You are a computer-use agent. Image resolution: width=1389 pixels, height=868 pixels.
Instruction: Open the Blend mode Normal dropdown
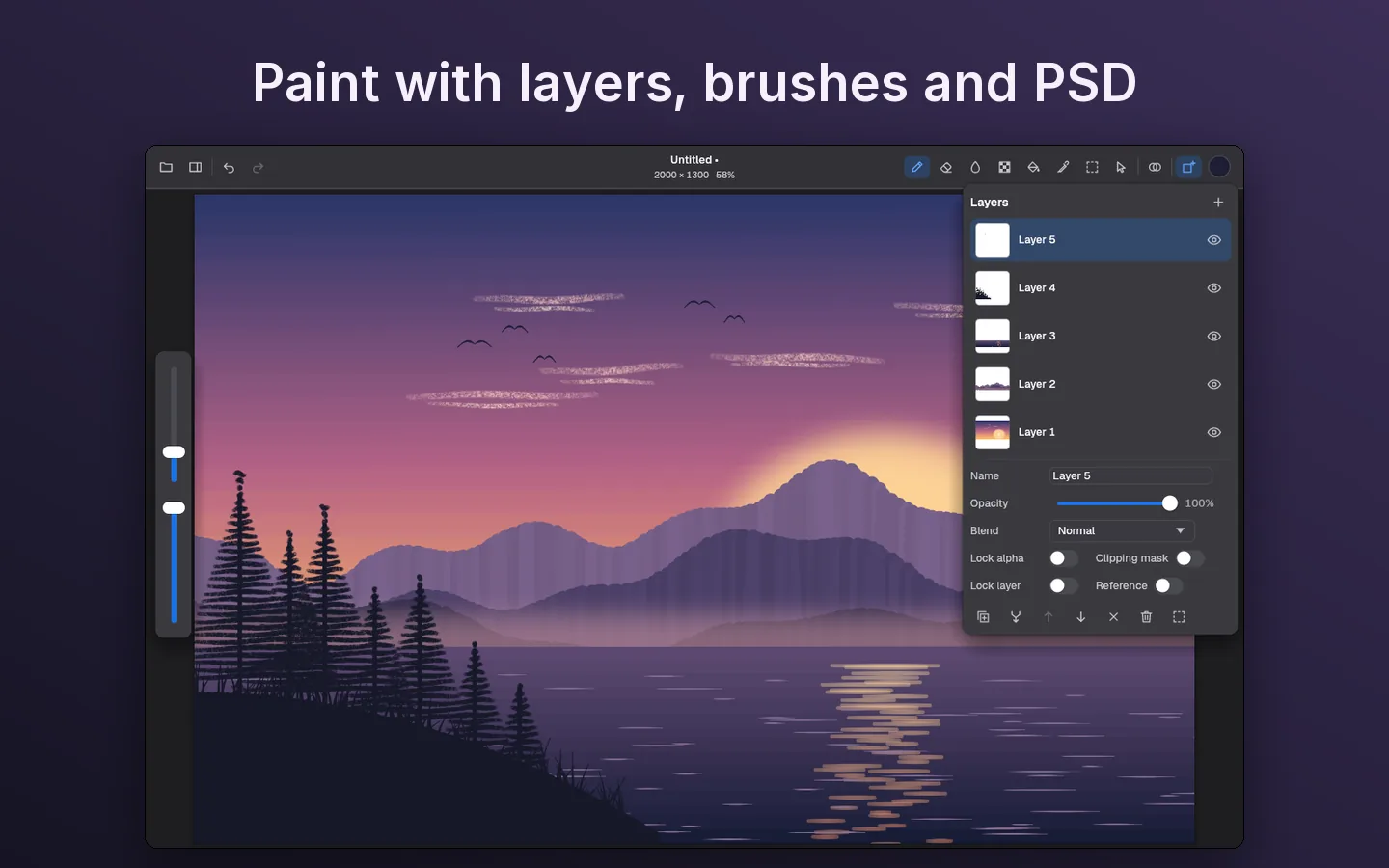click(1122, 530)
